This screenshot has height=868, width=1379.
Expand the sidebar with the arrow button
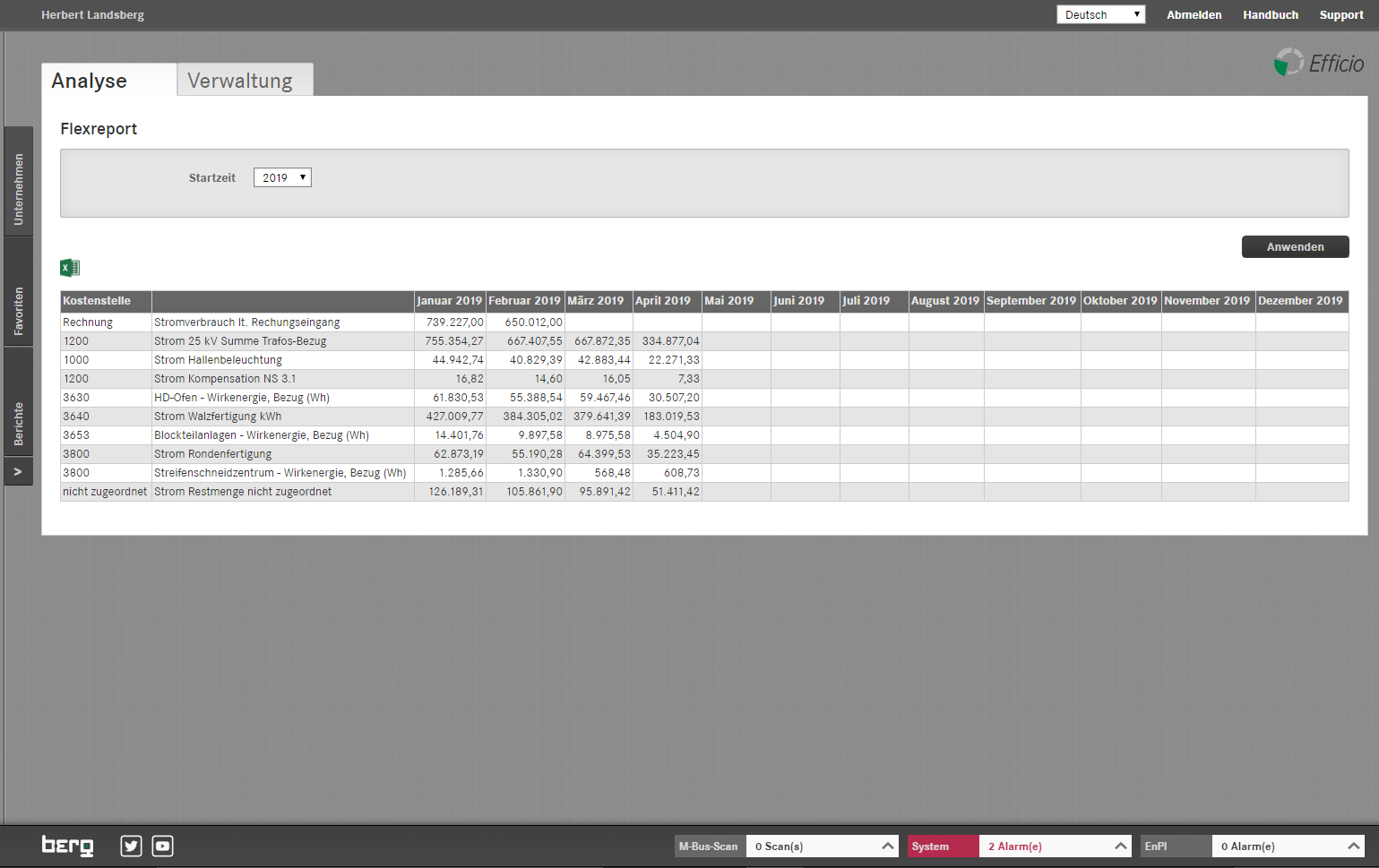[18, 471]
